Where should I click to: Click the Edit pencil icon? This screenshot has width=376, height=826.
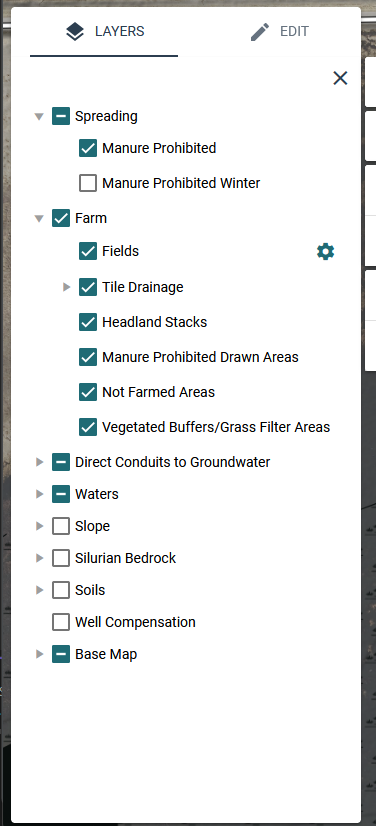(x=260, y=32)
